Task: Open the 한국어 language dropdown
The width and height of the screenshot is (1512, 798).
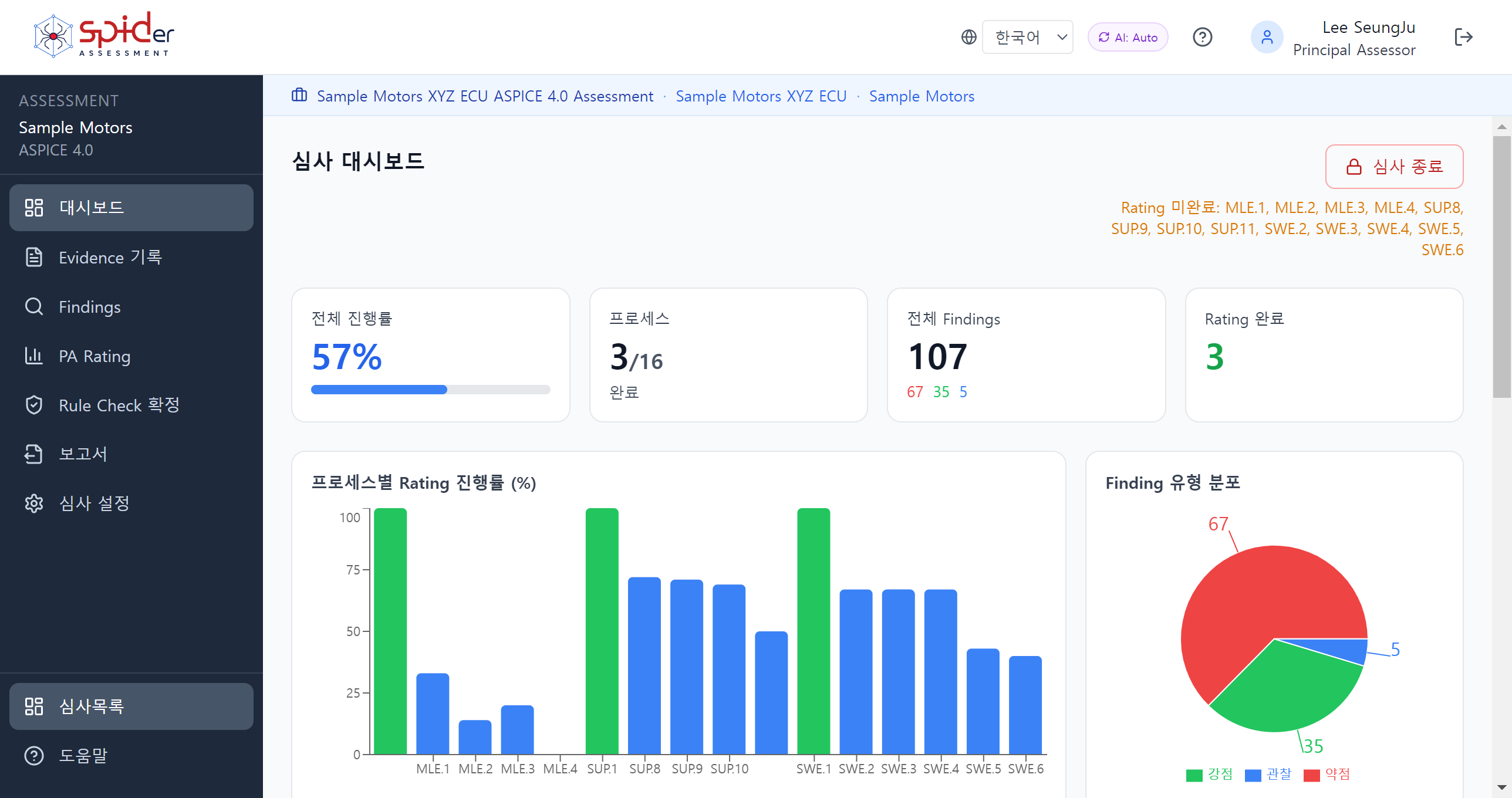Action: click(x=1027, y=37)
